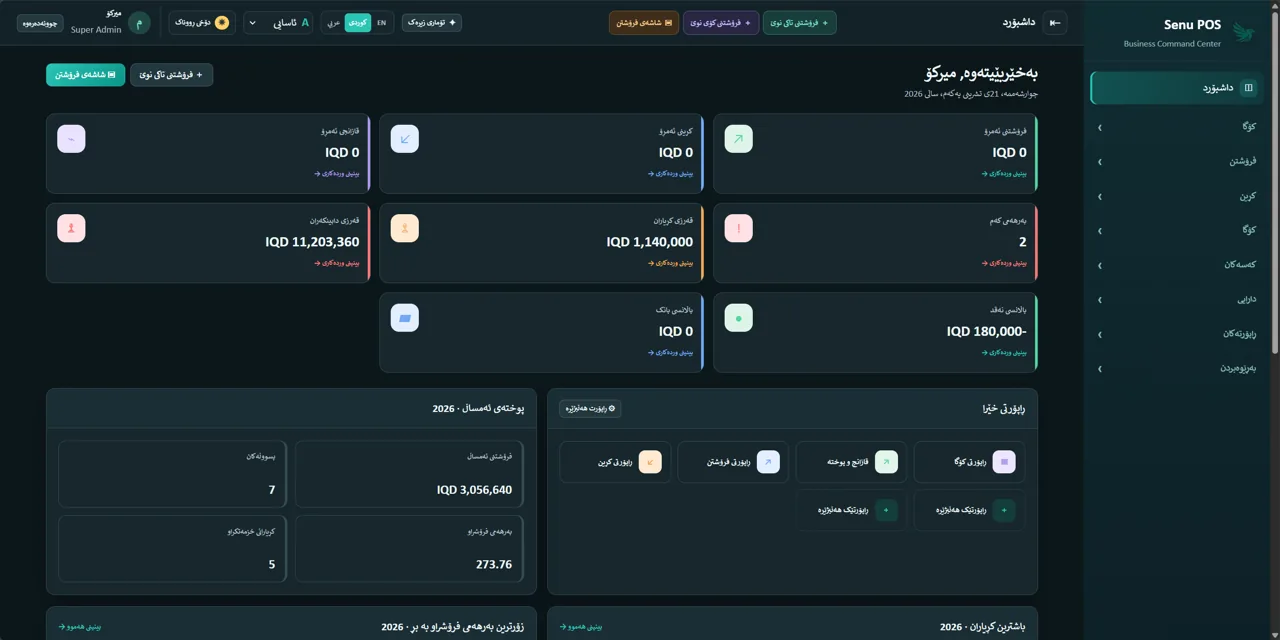Click the قەرزی دابینکەران red person icon

click(x=71, y=228)
